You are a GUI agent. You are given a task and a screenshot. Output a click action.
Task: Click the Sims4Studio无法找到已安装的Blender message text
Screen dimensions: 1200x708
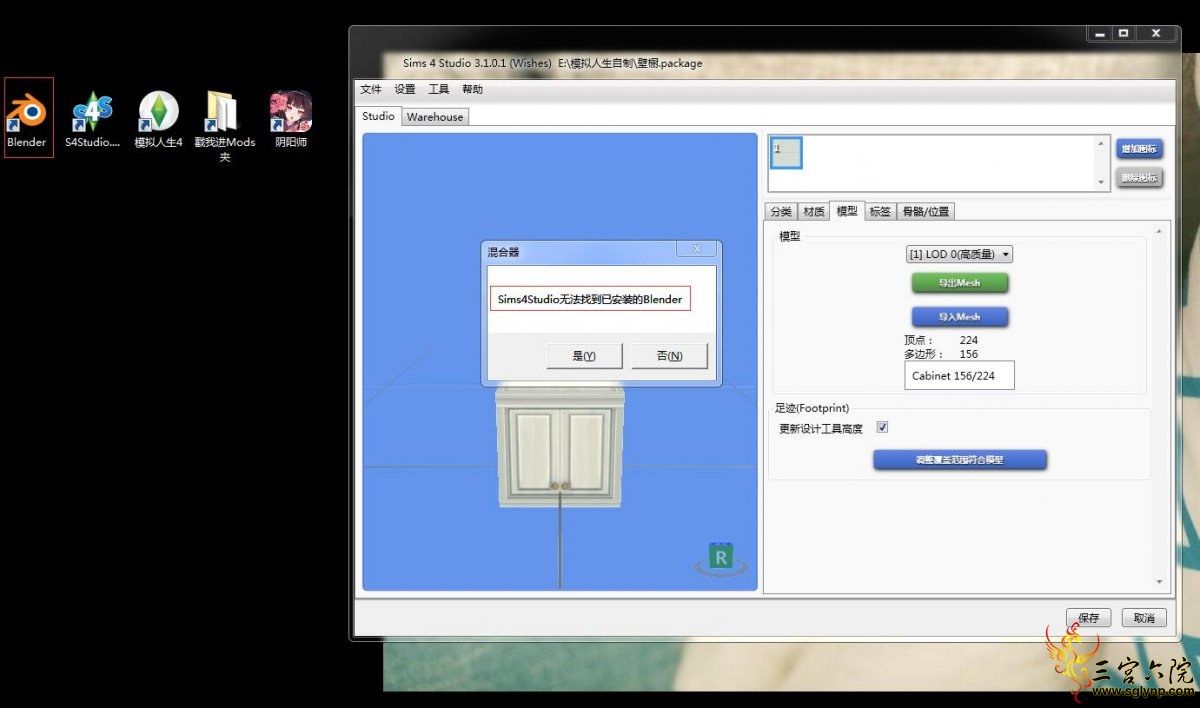[x=590, y=299]
